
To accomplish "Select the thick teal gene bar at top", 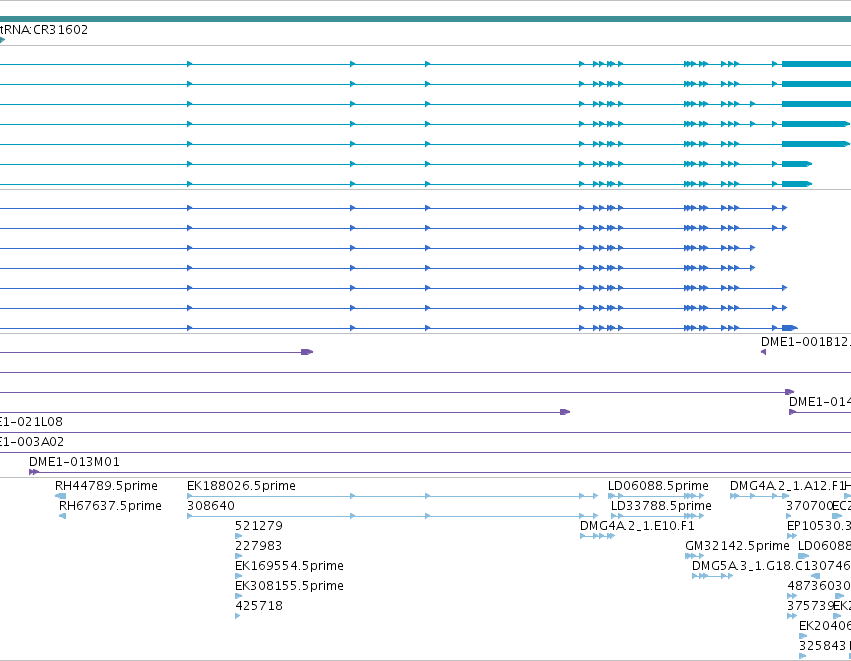I will (426, 19).
